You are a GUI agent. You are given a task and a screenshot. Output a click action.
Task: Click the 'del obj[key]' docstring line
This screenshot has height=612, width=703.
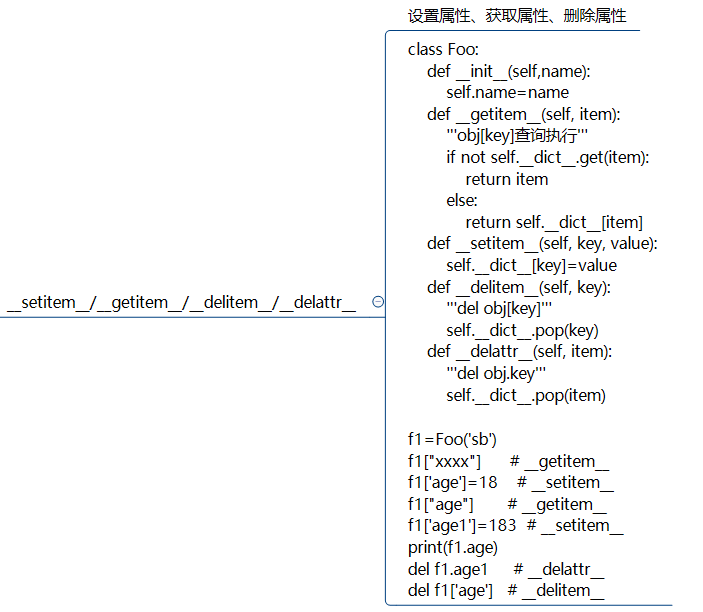coord(499,308)
